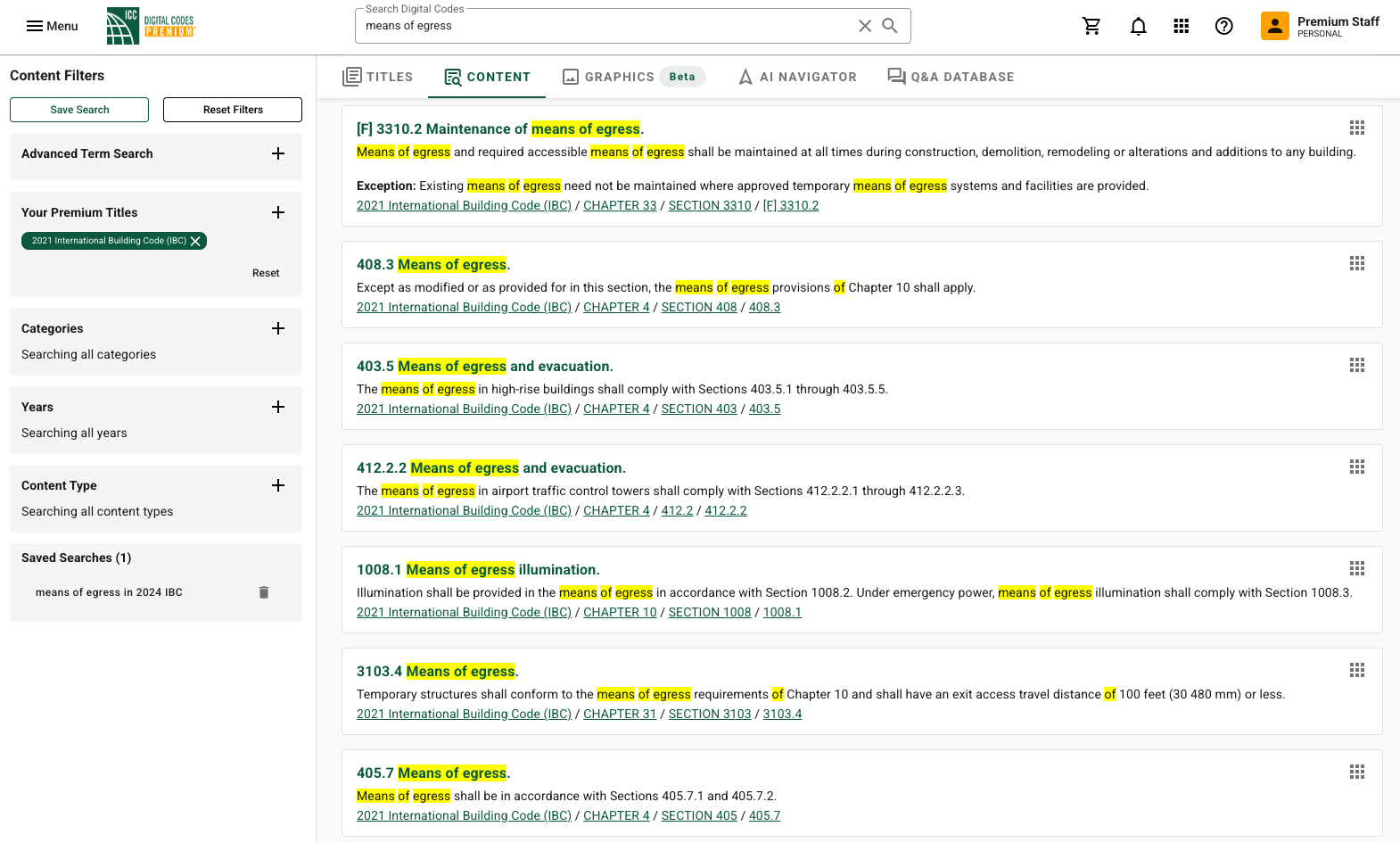Open result 1008.1 Means of egress illumination
The image size is (1400, 843).
[x=478, y=569]
